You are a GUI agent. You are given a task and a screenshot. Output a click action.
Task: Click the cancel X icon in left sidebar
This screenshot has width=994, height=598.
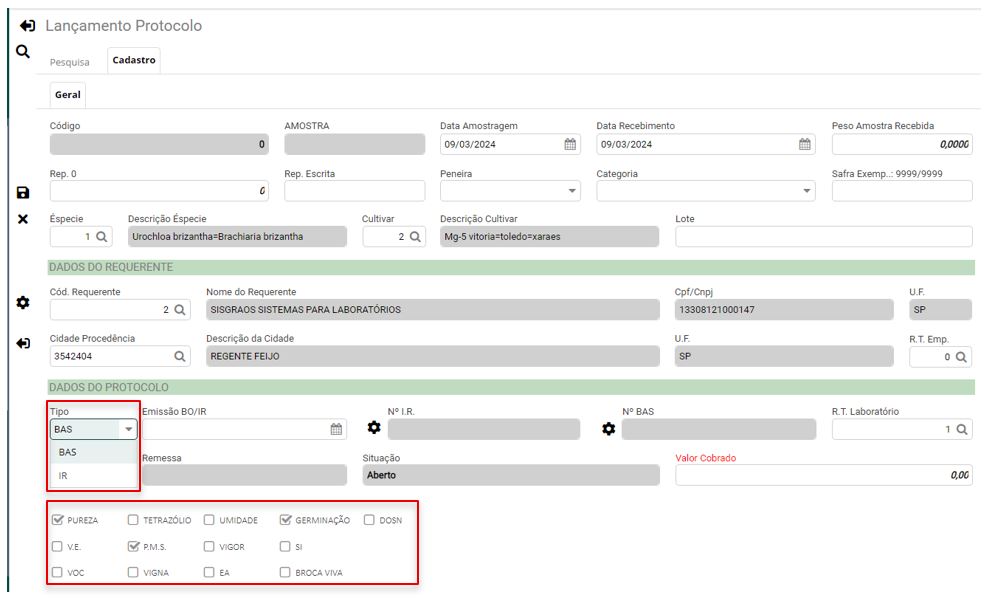23,219
